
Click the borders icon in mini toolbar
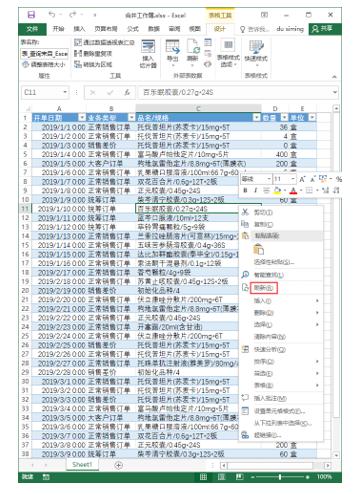click(x=309, y=190)
